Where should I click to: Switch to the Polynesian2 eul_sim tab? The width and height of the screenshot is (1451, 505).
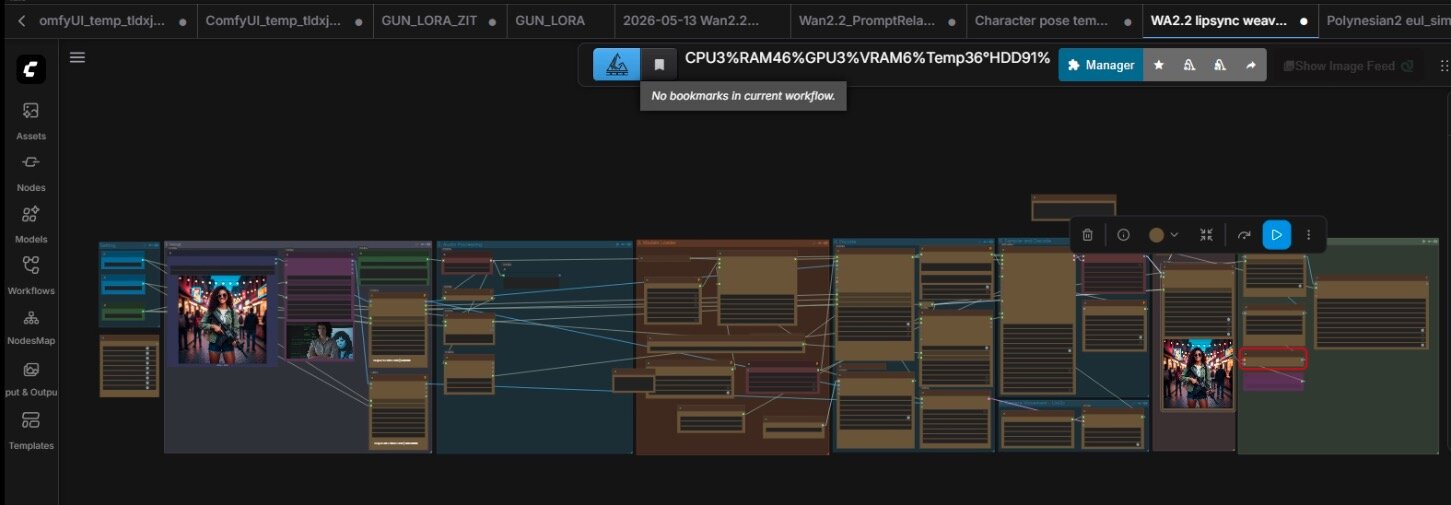1385,20
